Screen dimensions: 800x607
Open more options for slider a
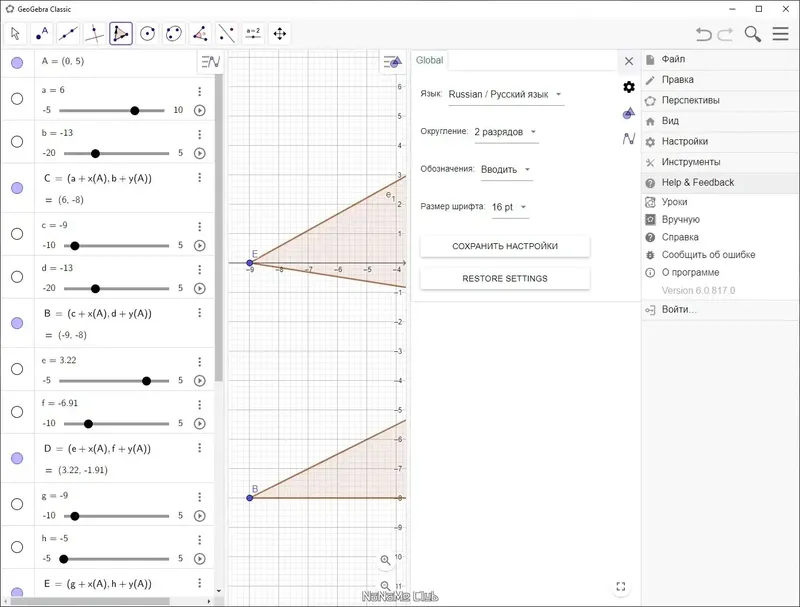[x=199, y=91]
